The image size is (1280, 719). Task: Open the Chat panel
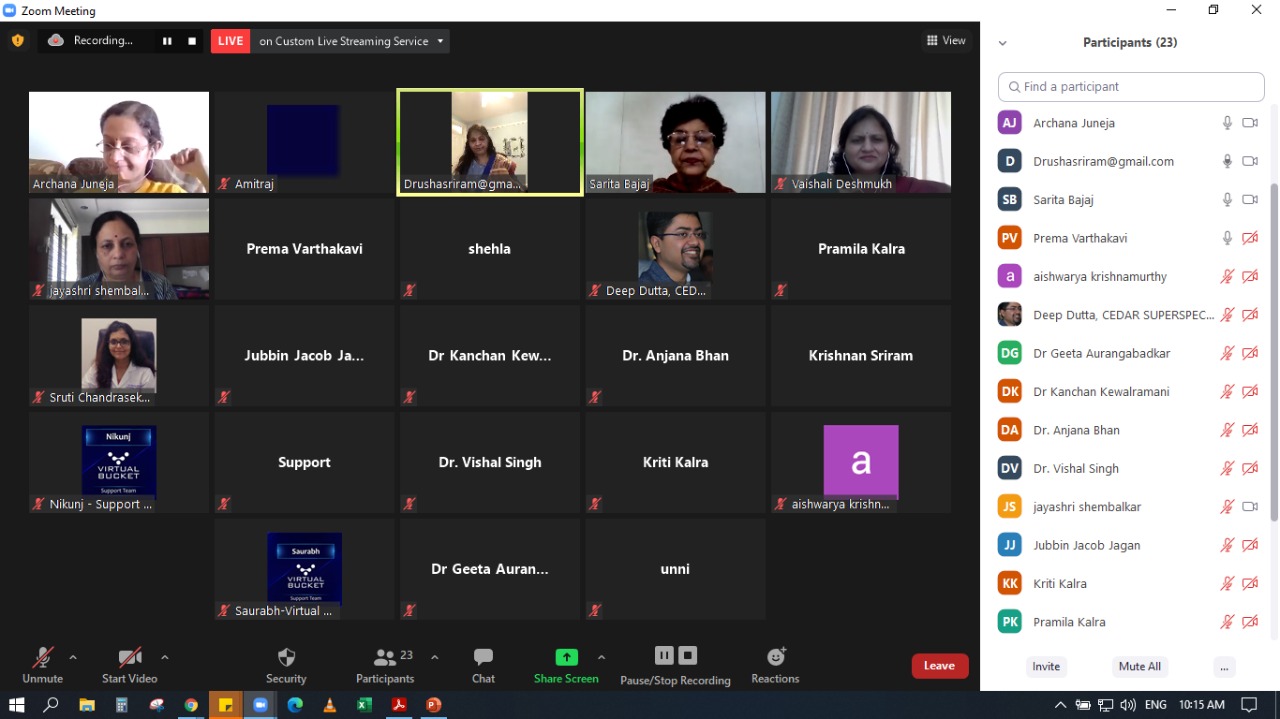[483, 658]
